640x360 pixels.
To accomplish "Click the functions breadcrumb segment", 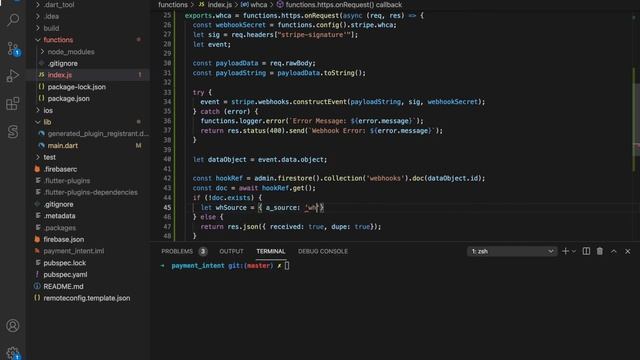I will 173,5.
